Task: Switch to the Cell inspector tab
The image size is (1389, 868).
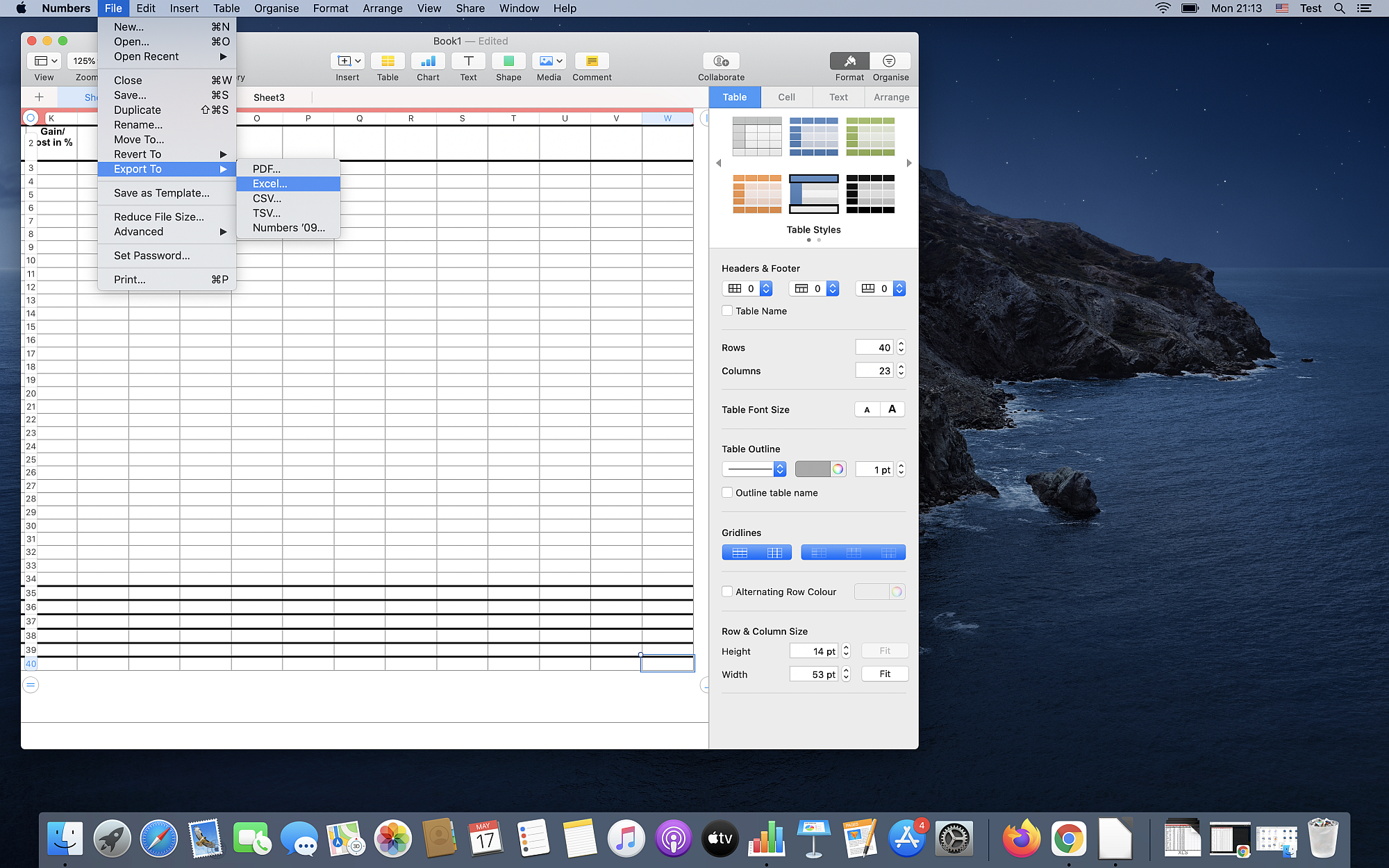Action: 786,97
